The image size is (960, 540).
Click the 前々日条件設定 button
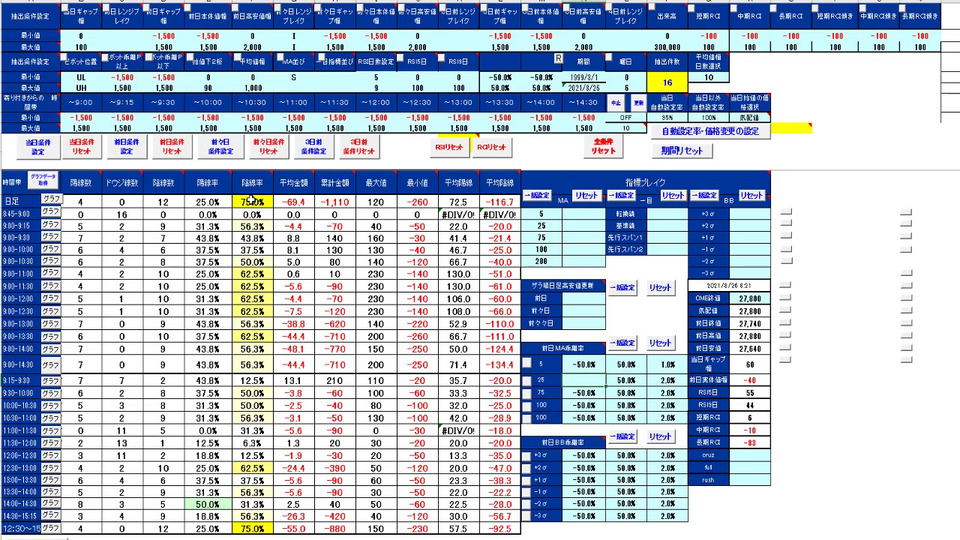[220, 147]
